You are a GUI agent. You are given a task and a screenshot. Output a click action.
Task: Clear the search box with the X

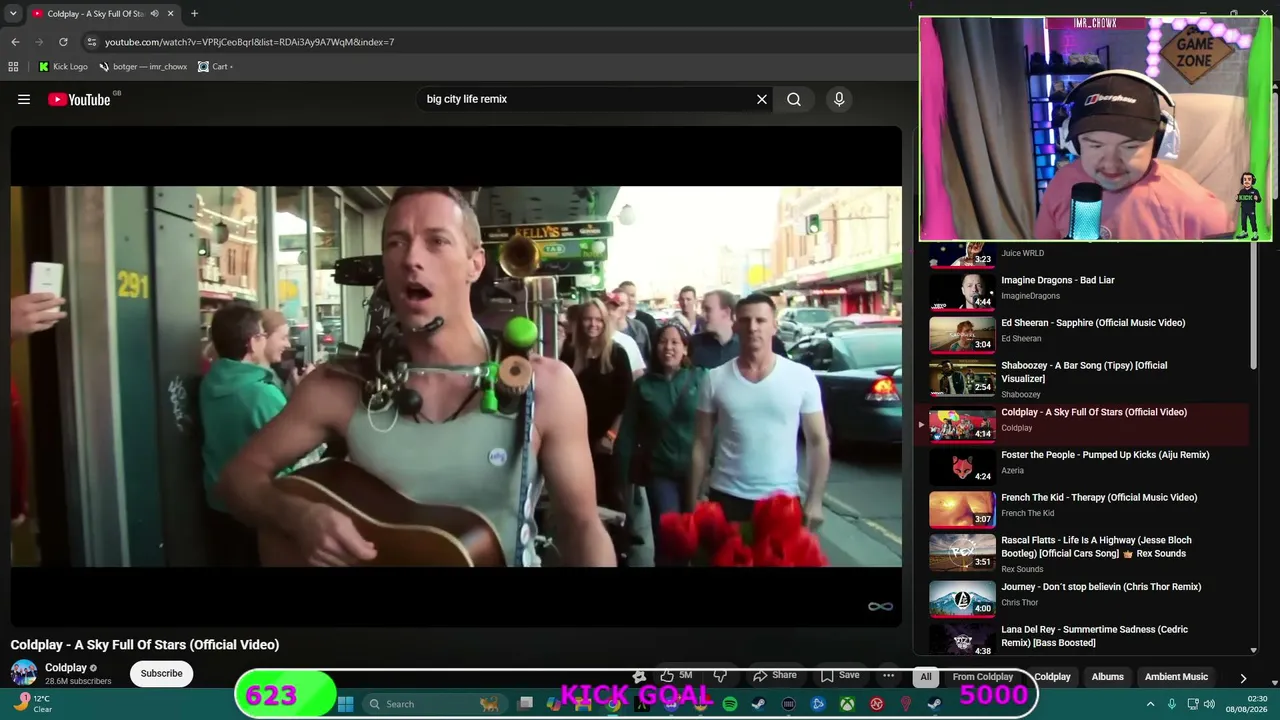tap(762, 99)
